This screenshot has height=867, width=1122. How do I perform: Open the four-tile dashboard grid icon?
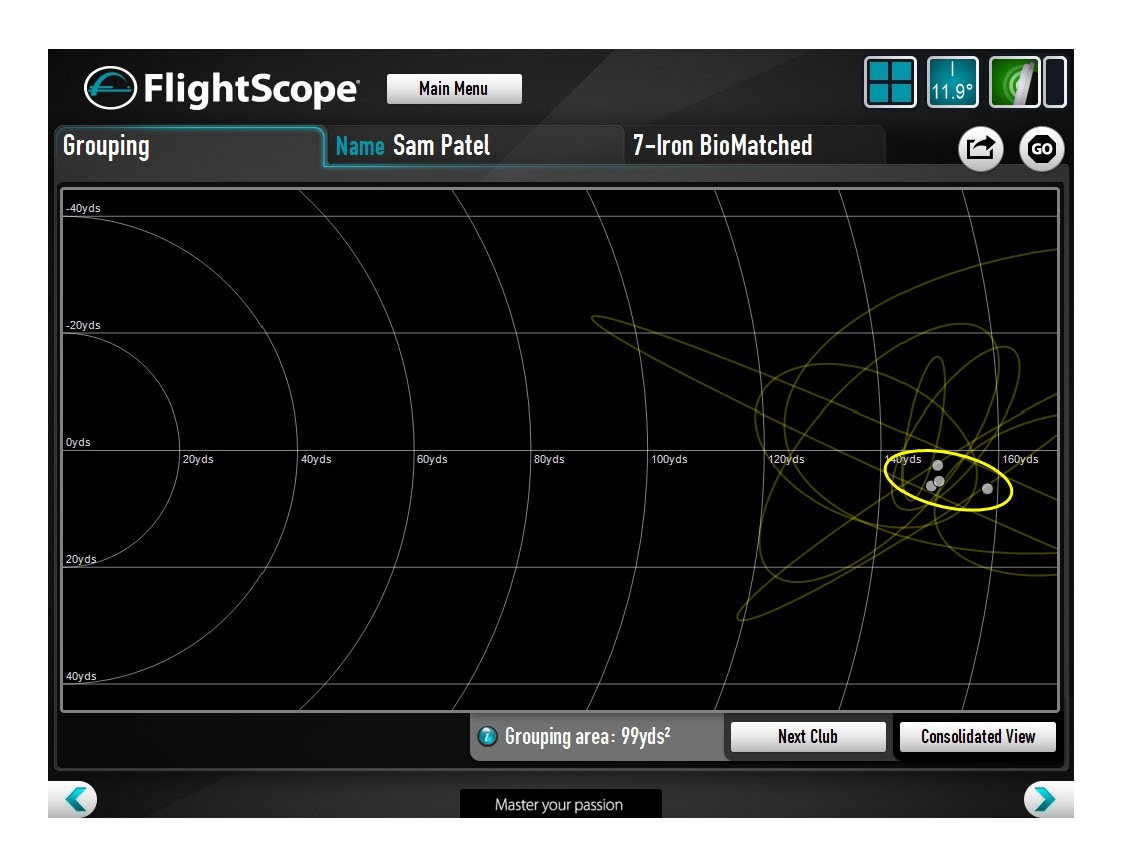coord(889,82)
